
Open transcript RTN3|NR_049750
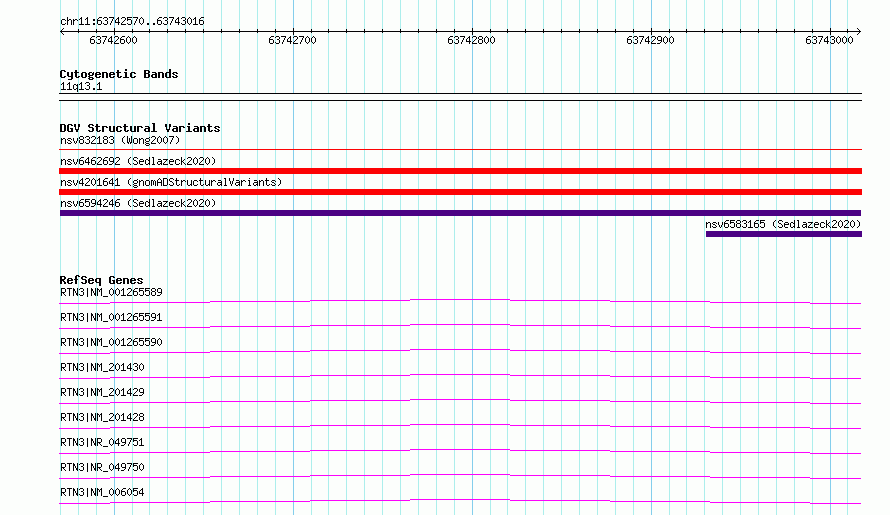(102, 467)
